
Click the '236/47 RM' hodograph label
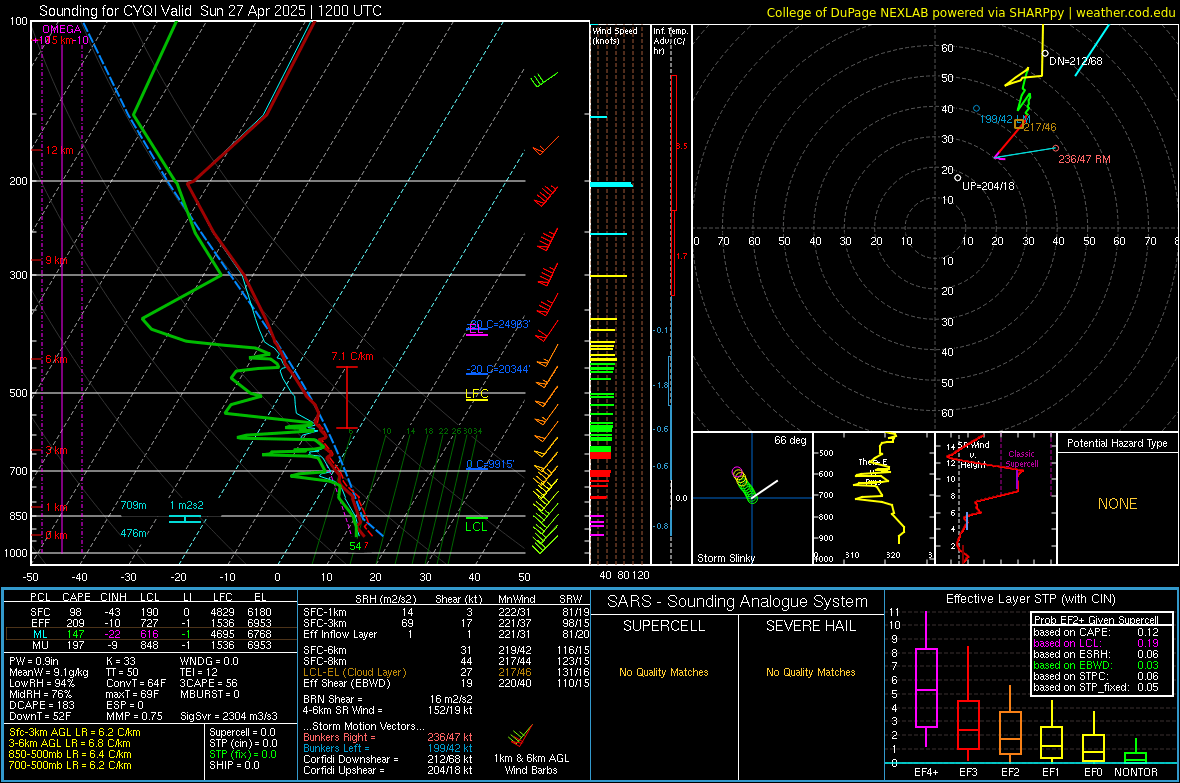click(x=1084, y=159)
